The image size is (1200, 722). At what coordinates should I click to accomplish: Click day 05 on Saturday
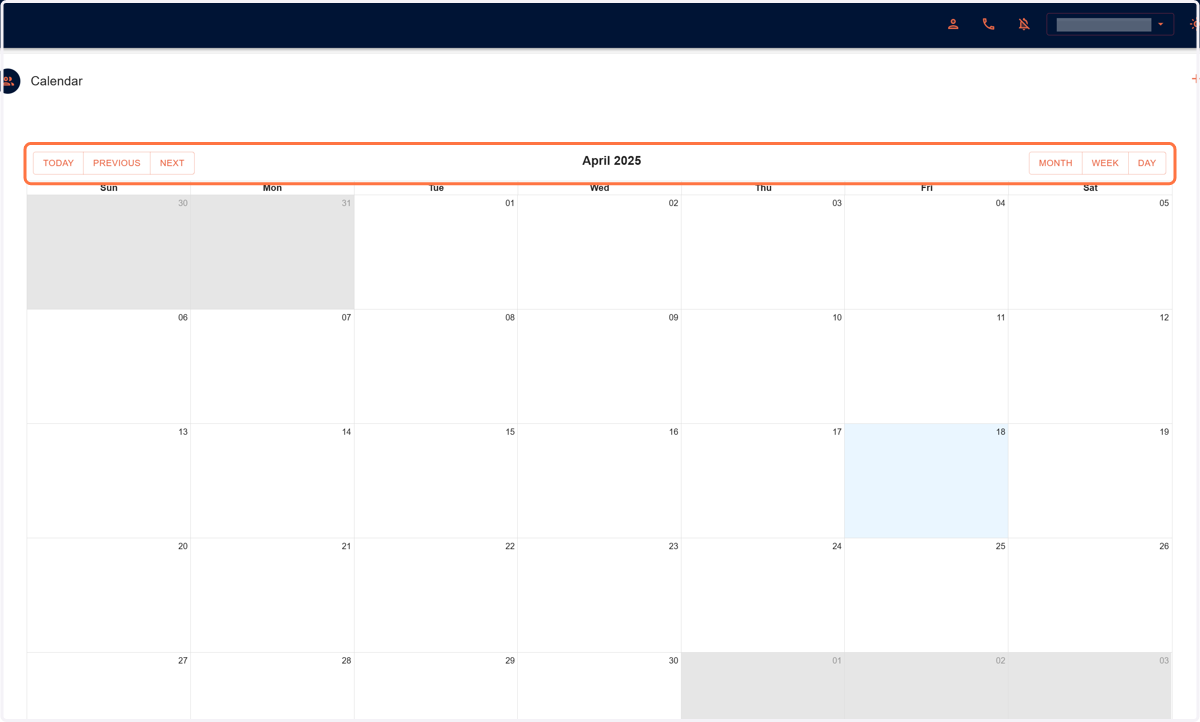pyautogui.click(x=1090, y=252)
